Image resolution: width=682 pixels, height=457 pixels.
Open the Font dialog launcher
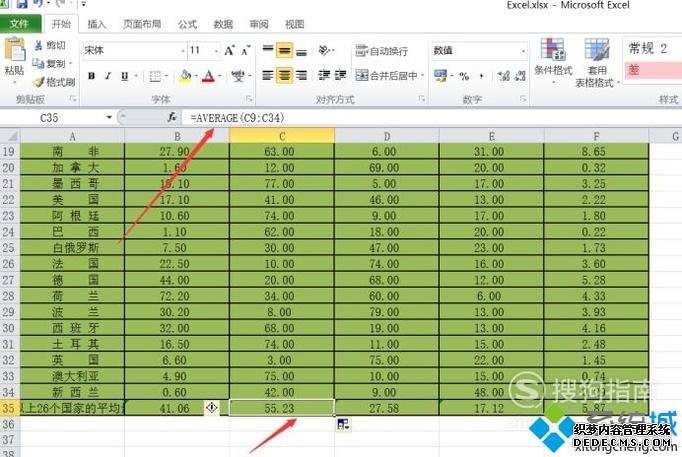tap(249, 99)
